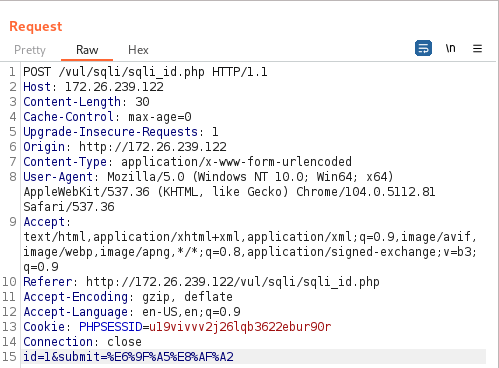Click the POST request line
The height and width of the screenshot is (368, 499).
point(145,72)
